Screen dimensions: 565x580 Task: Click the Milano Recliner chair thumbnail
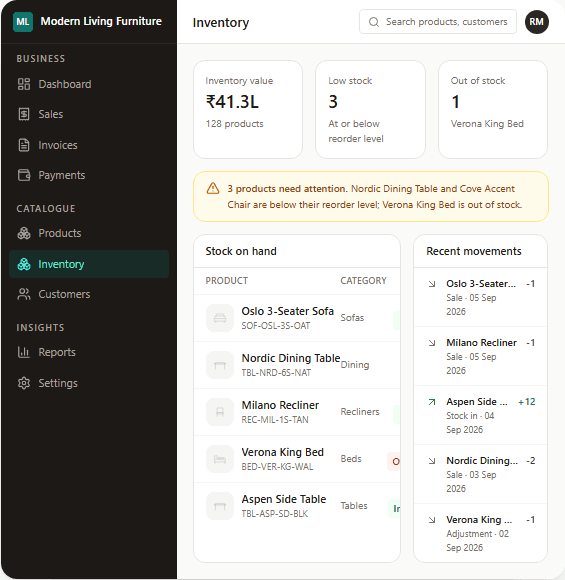[x=220, y=412]
